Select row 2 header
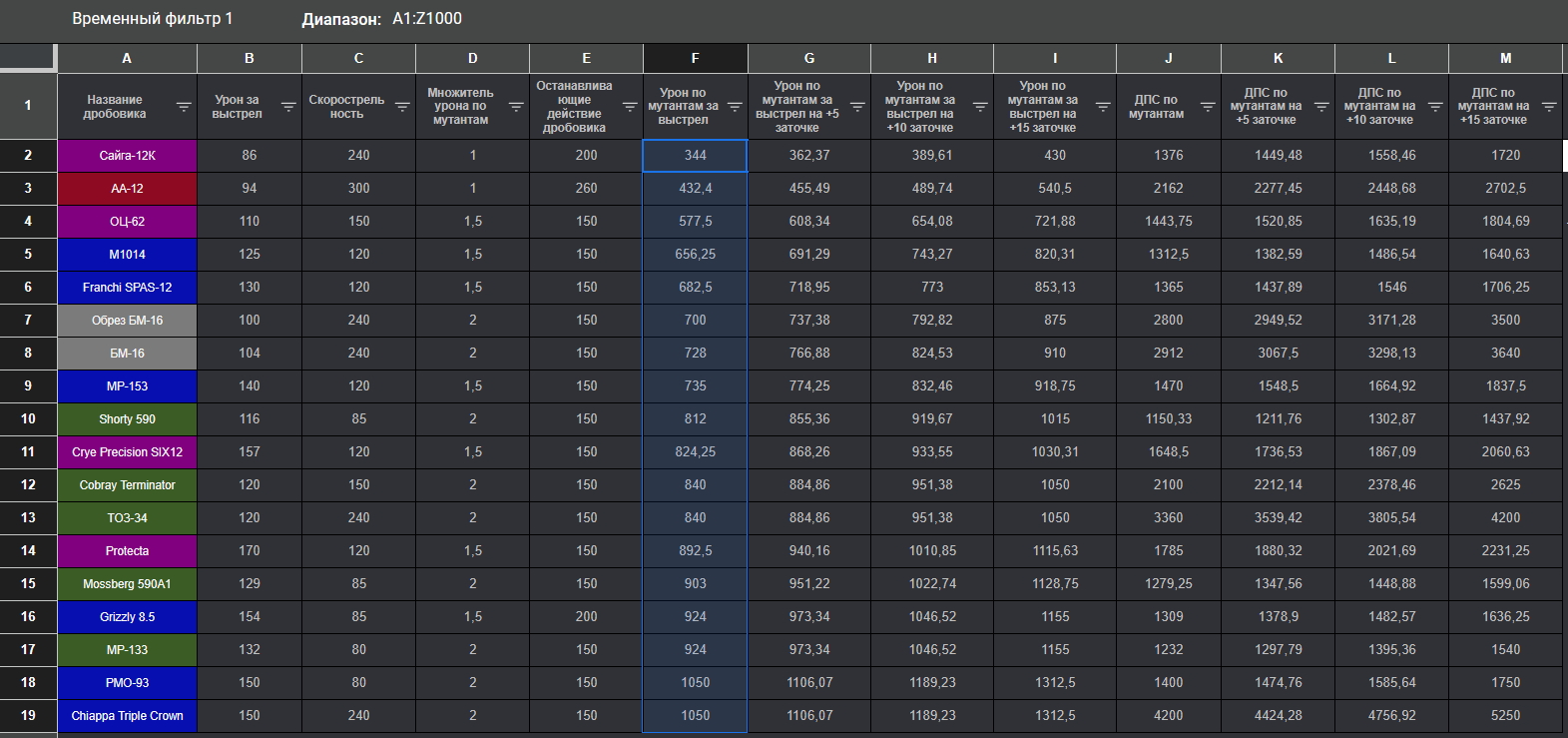The width and height of the screenshot is (1568, 738). 28,155
